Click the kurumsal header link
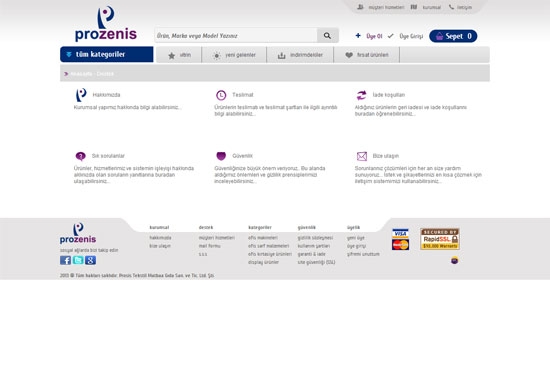 [x=432, y=7]
